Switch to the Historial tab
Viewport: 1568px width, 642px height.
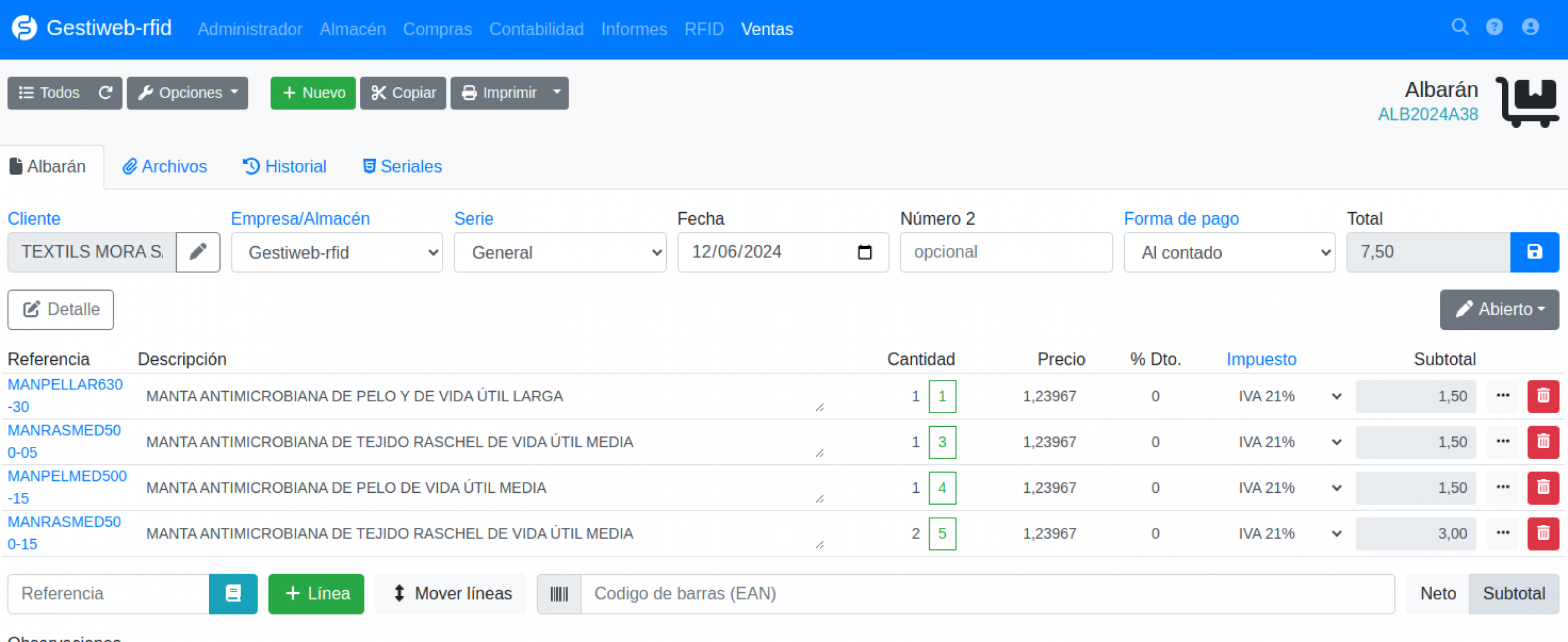coord(284,166)
